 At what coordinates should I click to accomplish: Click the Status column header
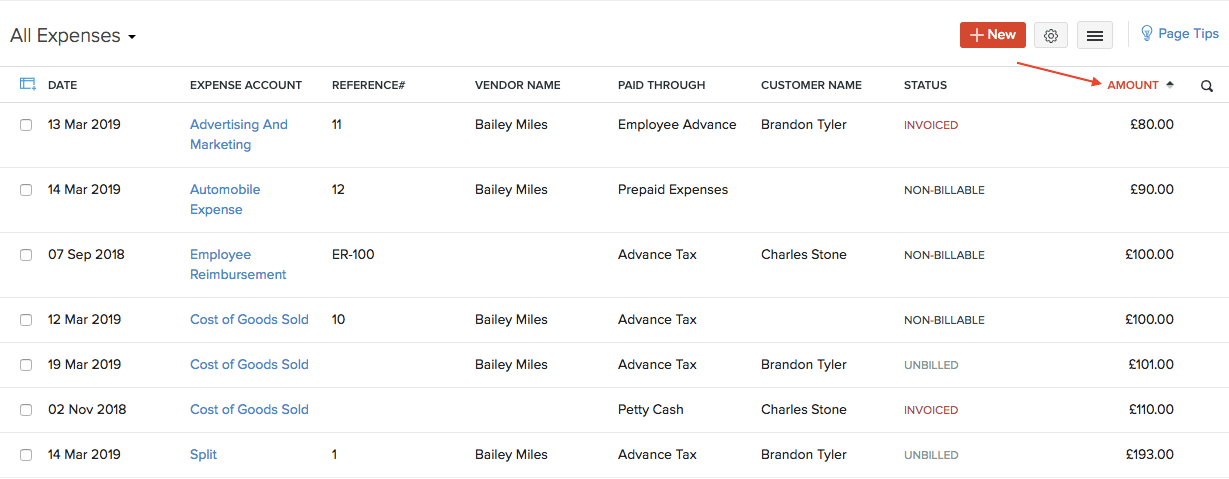[x=925, y=85]
